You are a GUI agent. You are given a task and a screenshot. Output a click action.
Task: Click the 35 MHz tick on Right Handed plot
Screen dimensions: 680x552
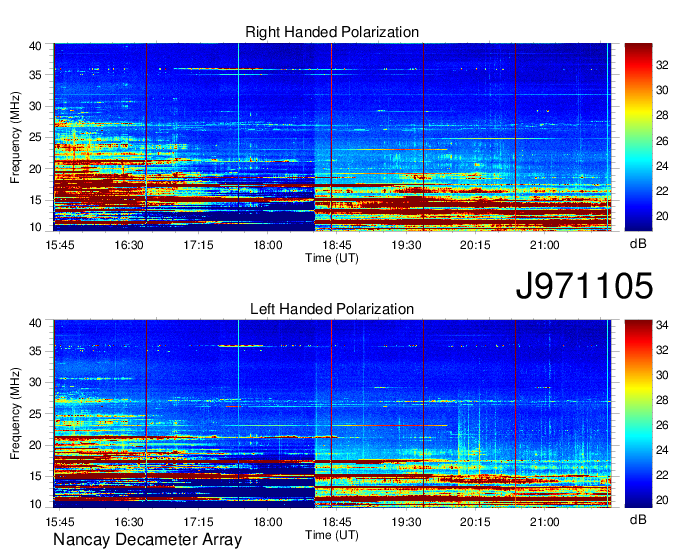click(35, 75)
